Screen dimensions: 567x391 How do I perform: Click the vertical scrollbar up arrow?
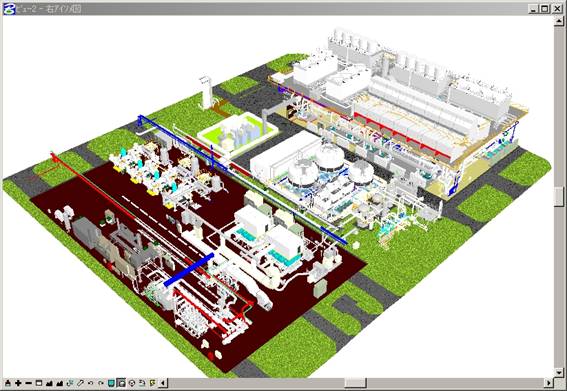[559, 21]
